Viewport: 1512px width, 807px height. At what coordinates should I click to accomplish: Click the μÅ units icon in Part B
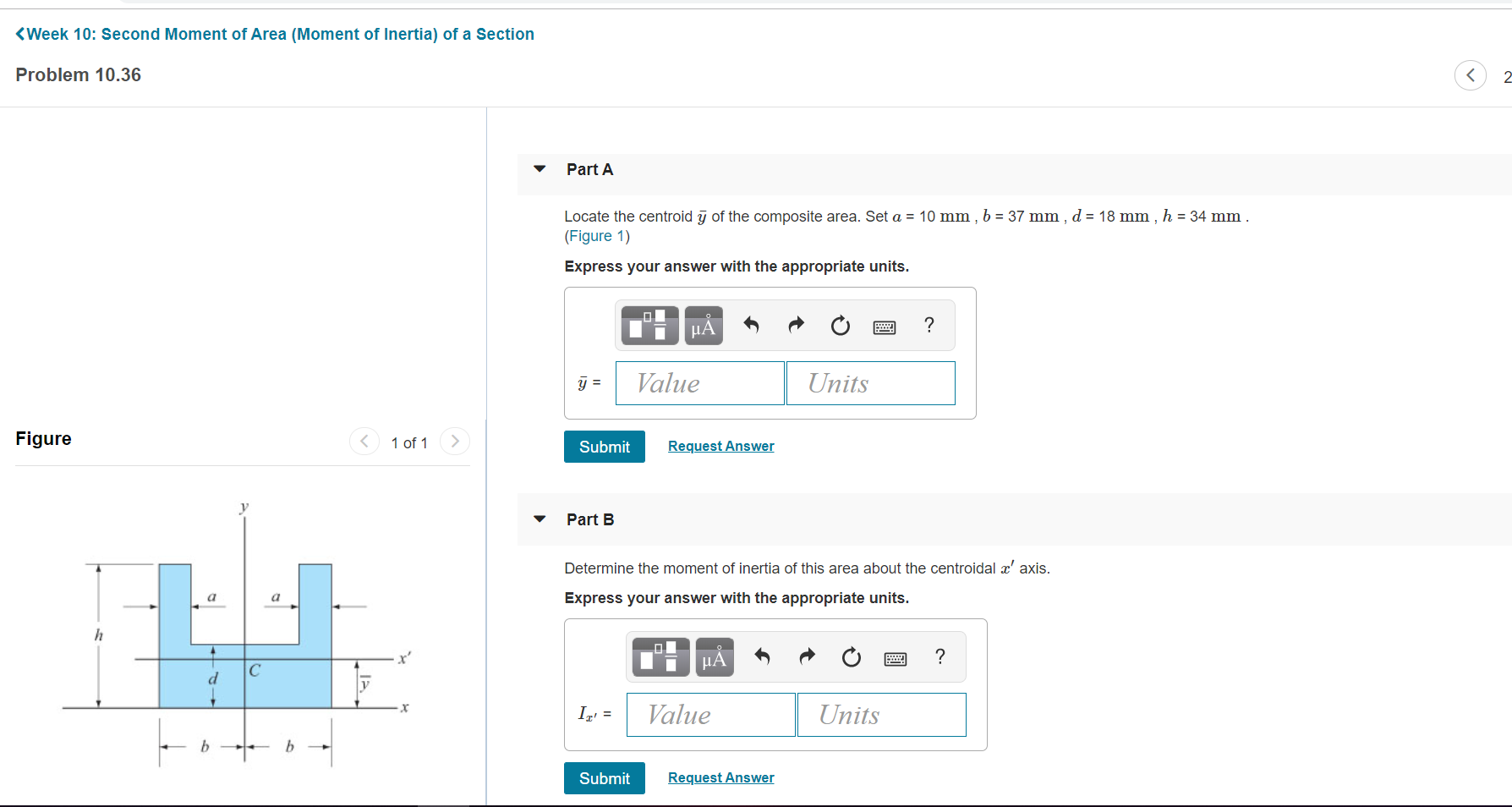(x=714, y=657)
